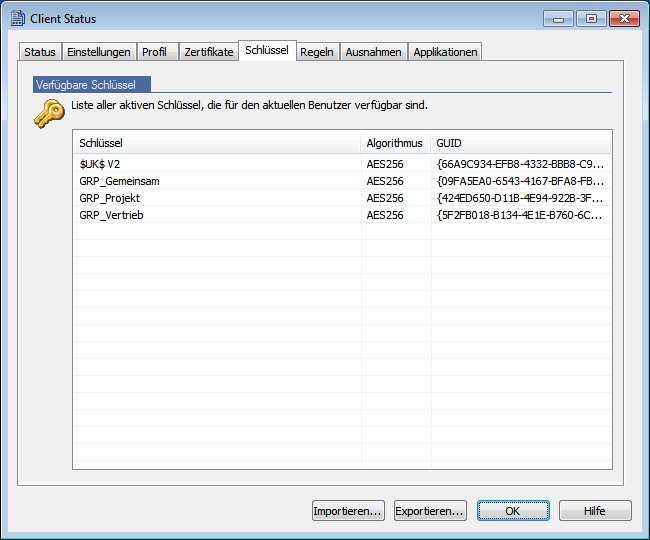Open help with the Hilfe button

595,511
